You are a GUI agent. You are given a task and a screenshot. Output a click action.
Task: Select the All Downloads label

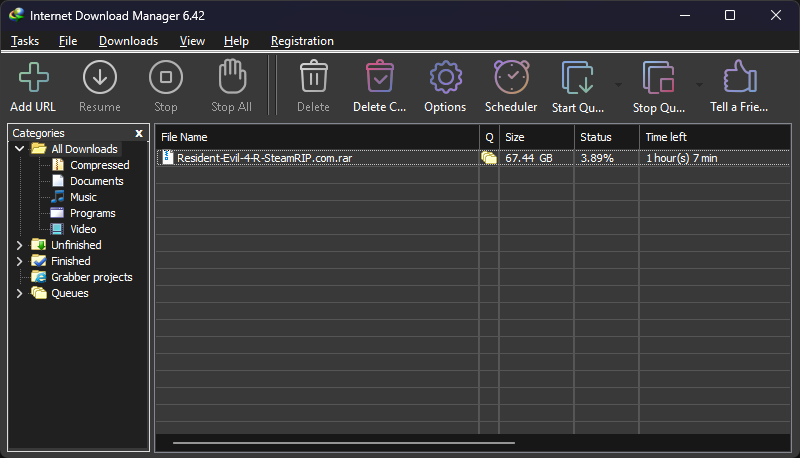click(85, 149)
